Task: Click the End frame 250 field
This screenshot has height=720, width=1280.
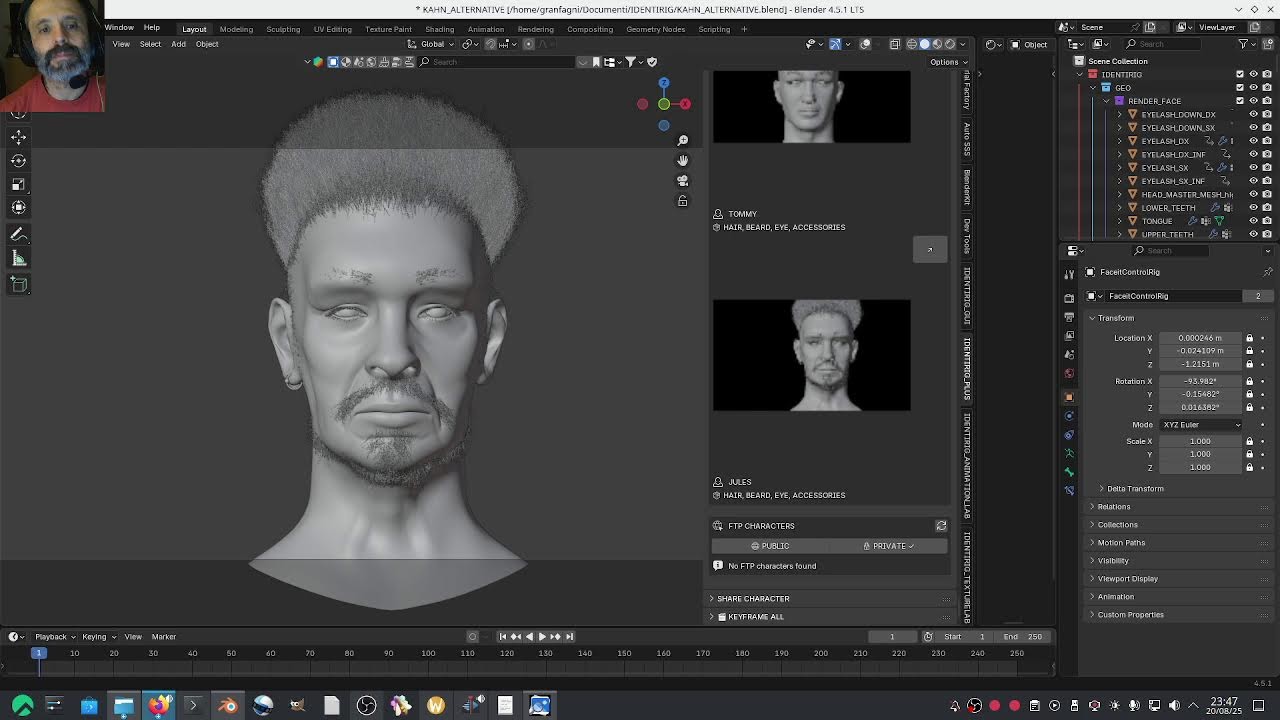Action: click(1023, 637)
